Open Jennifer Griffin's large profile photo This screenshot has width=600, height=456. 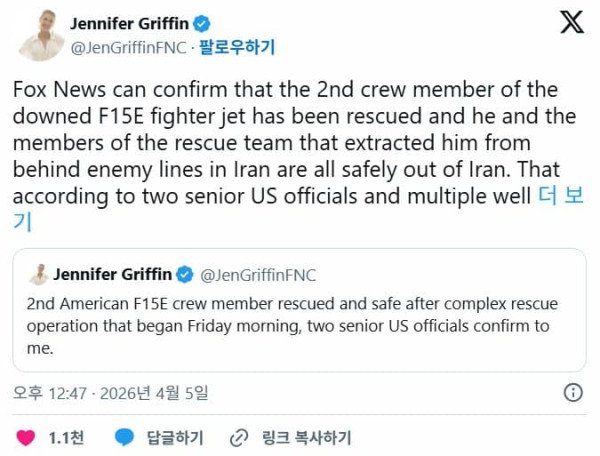point(37,35)
